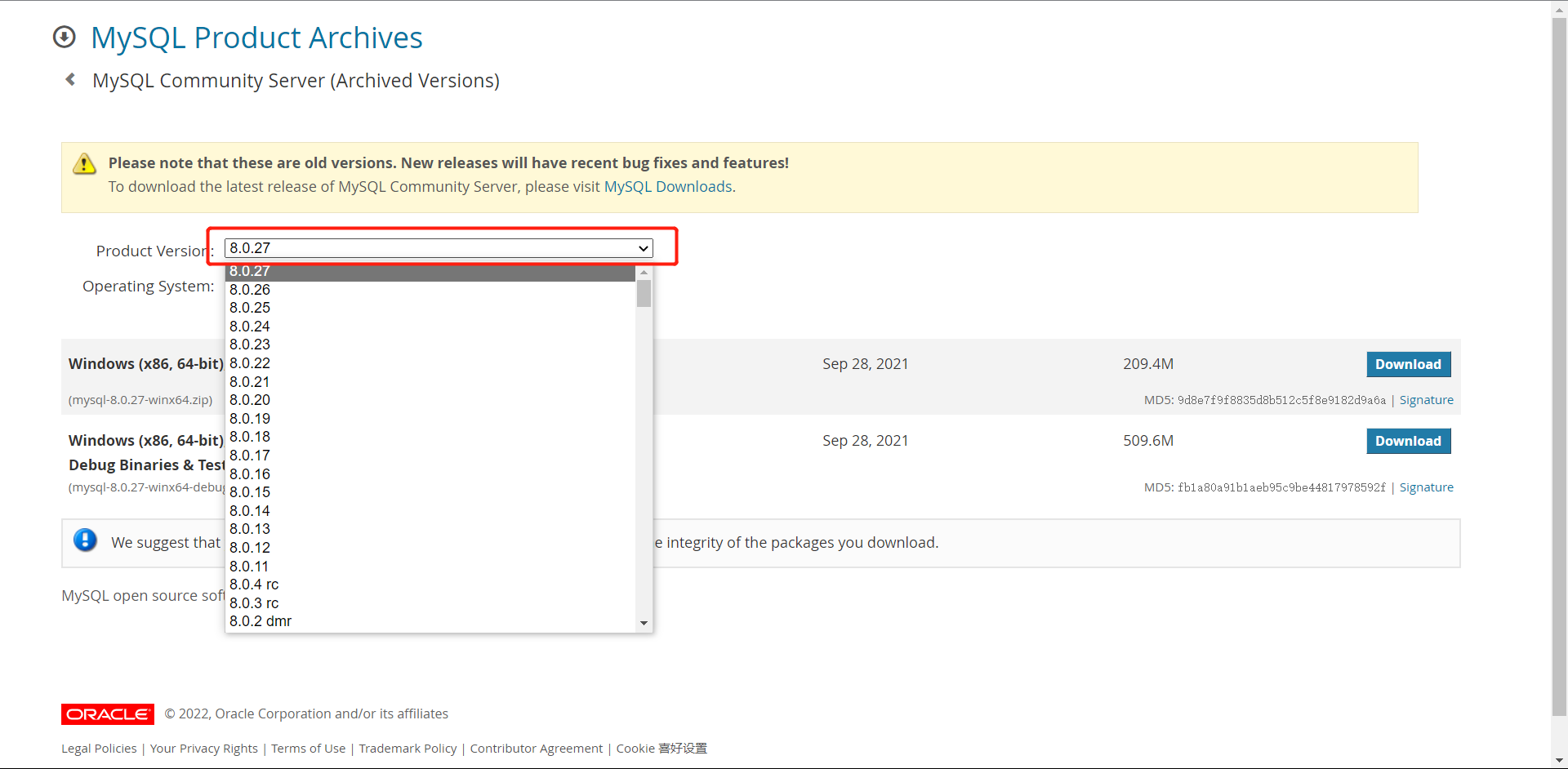Pick version 8.0.16 from the list
Image resolution: width=1568 pixels, height=769 pixels.
click(430, 474)
